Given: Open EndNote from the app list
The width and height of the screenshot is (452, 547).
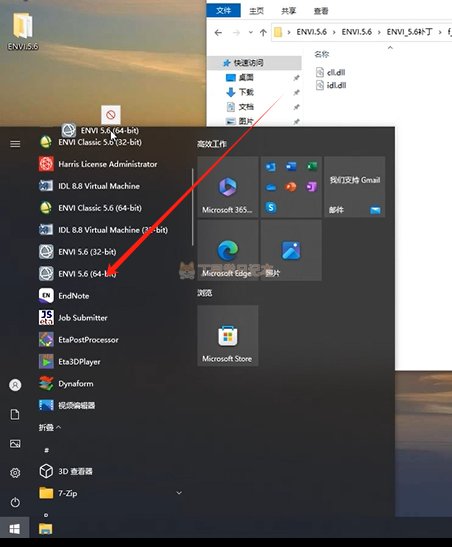Looking at the screenshot, I should [64, 295].
